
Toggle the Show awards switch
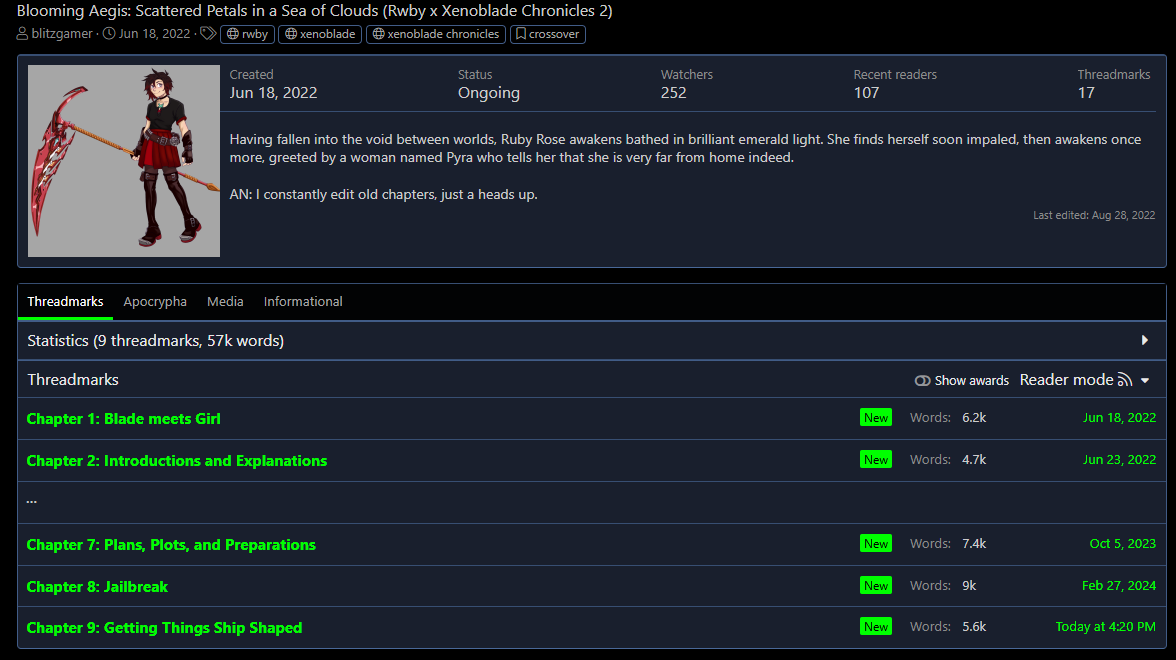pos(962,380)
